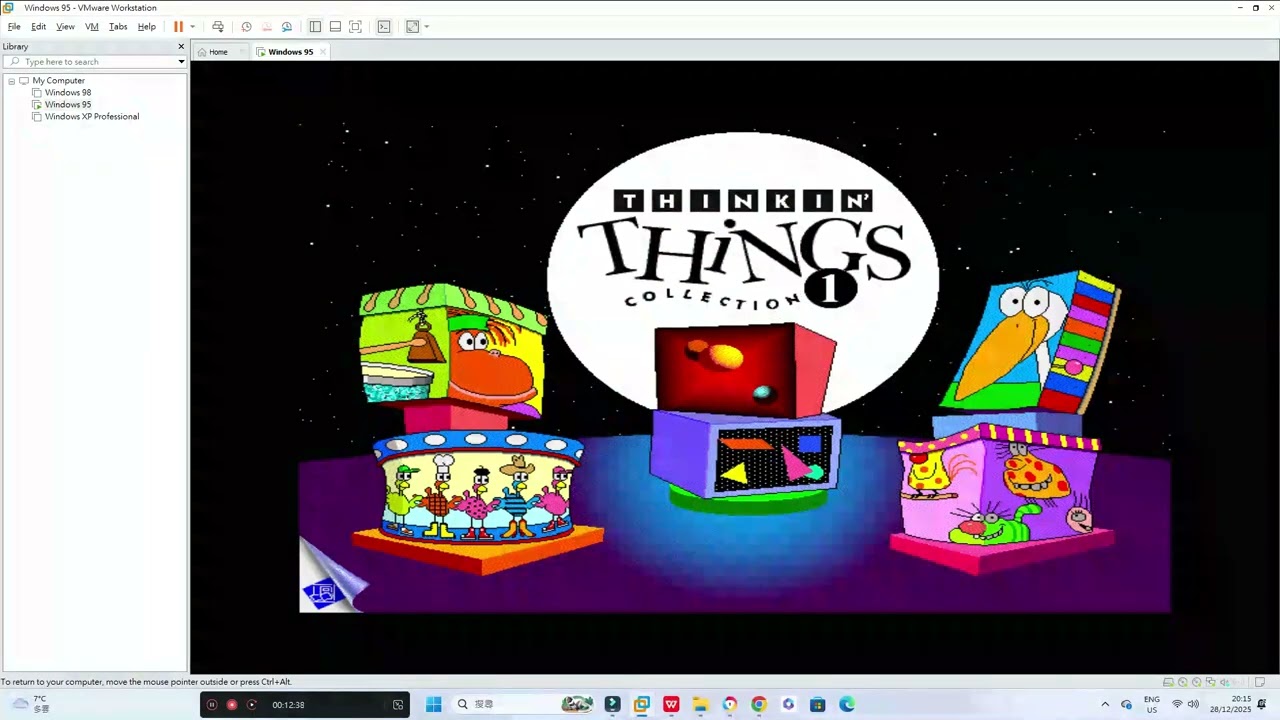Open the File menu
Viewport: 1280px width, 720px height.
click(x=14, y=27)
